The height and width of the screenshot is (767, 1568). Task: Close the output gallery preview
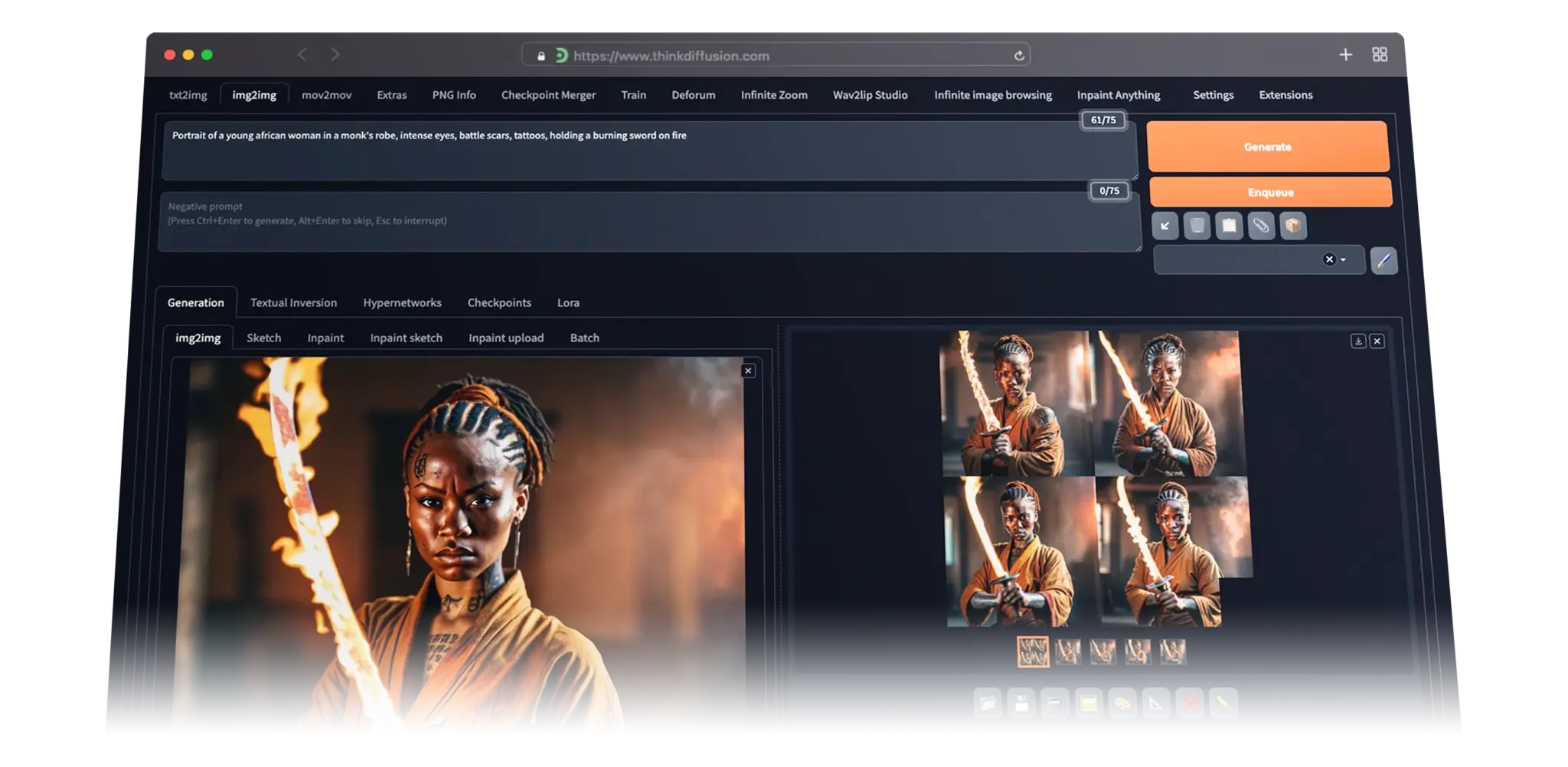point(1377,341)
